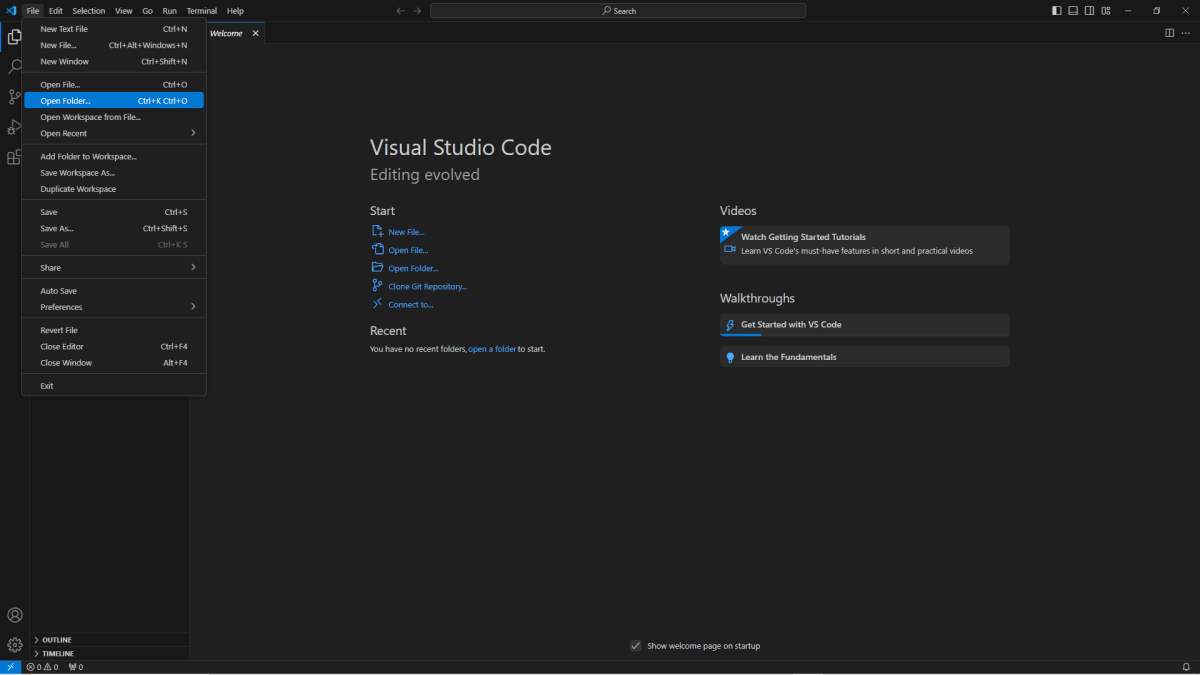The image size is (1200, 675).
Task: Toggle Auto Save in File menu
Action: pos(114,291)
